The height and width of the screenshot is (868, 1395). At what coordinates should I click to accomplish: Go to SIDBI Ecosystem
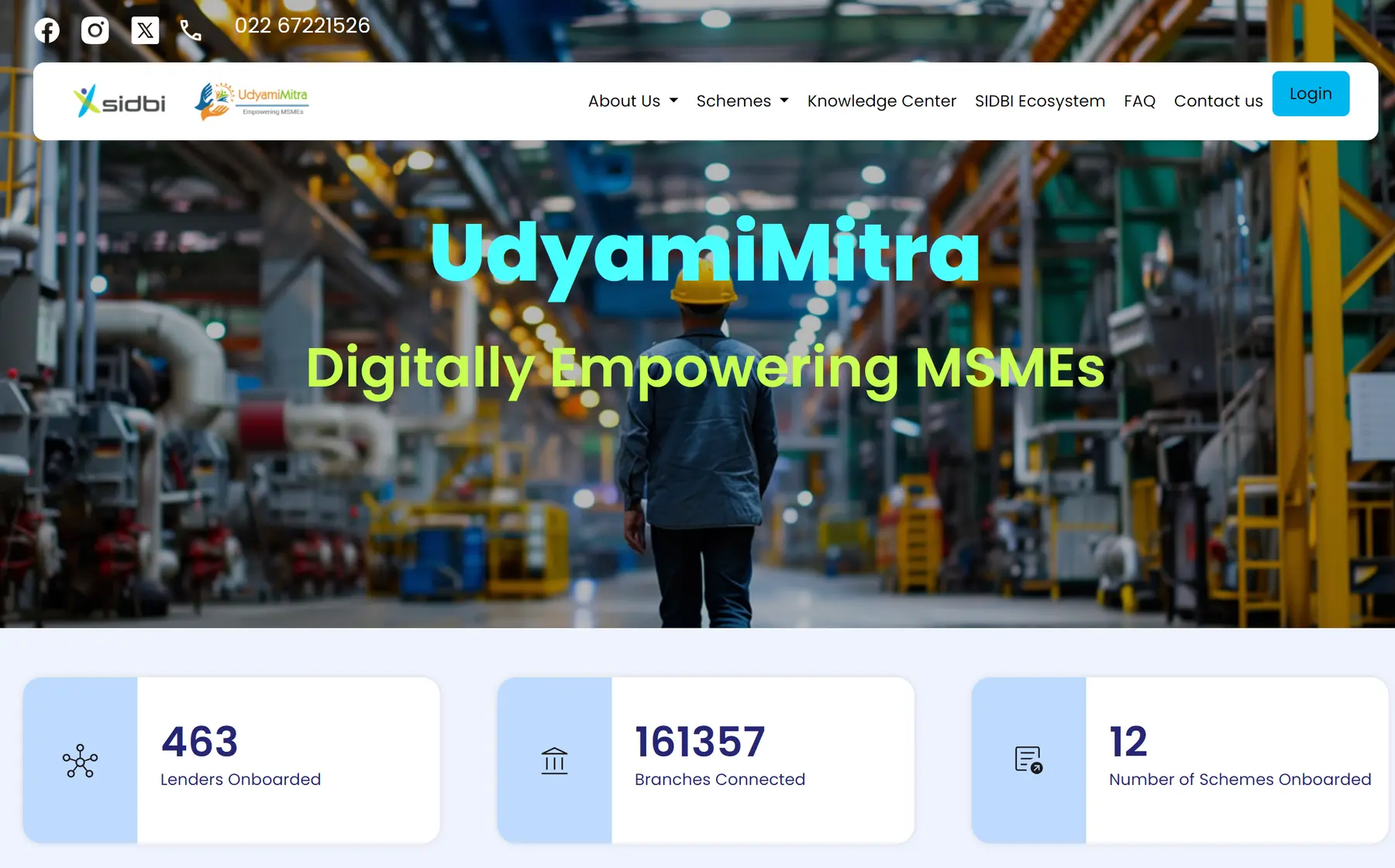point(1039,101)
